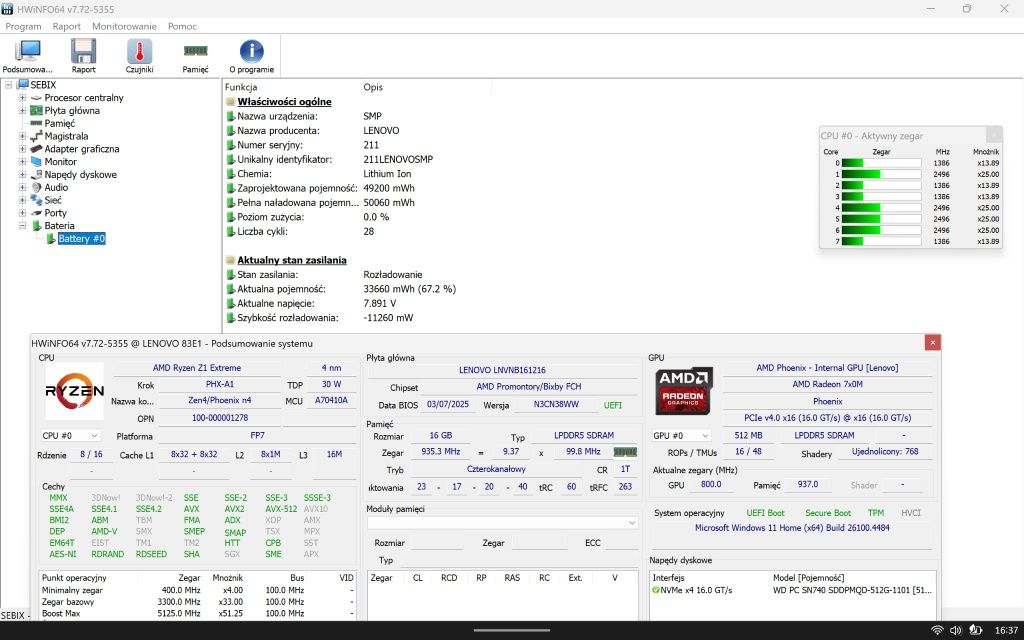Image resolution: width=1024 pixels, height=640 pixels.
Task: Select Porty in the tree
Action: 55,213
